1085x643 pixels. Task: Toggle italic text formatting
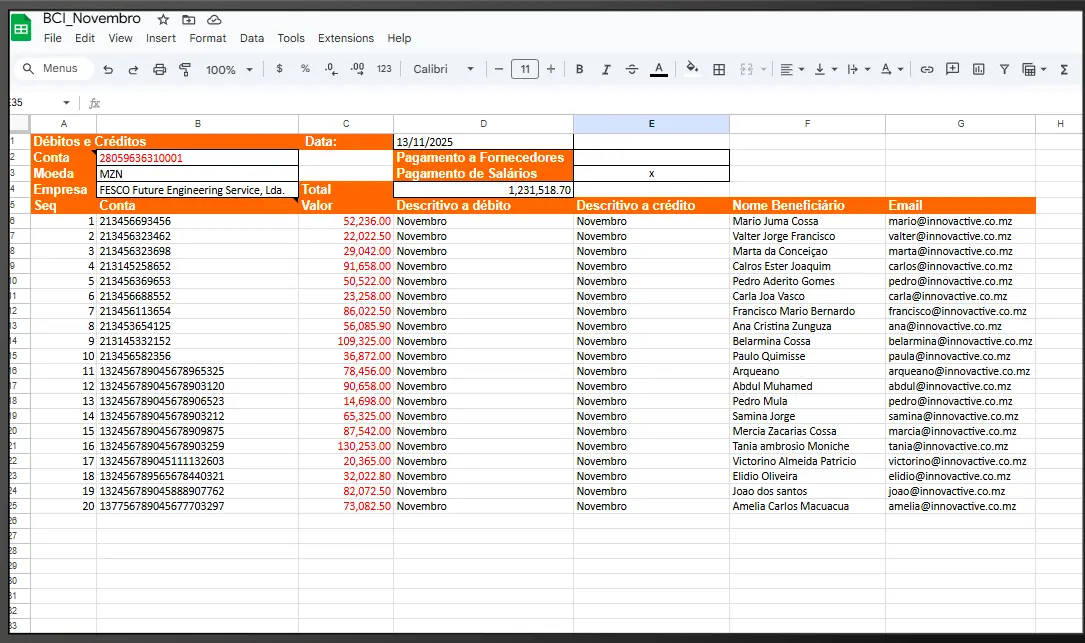[x=605, y=69]
